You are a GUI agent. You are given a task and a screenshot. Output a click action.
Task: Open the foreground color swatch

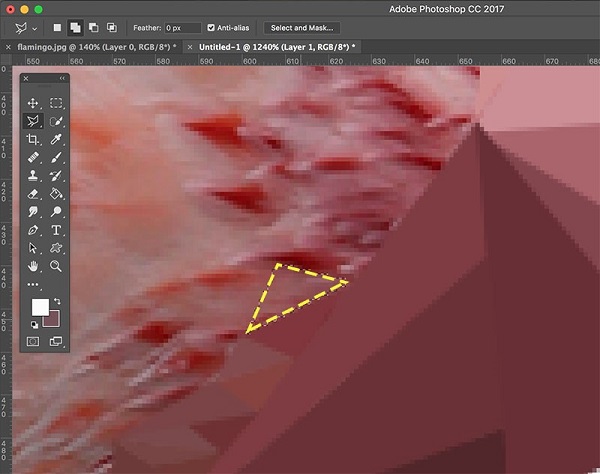click(x=40, y=306)
